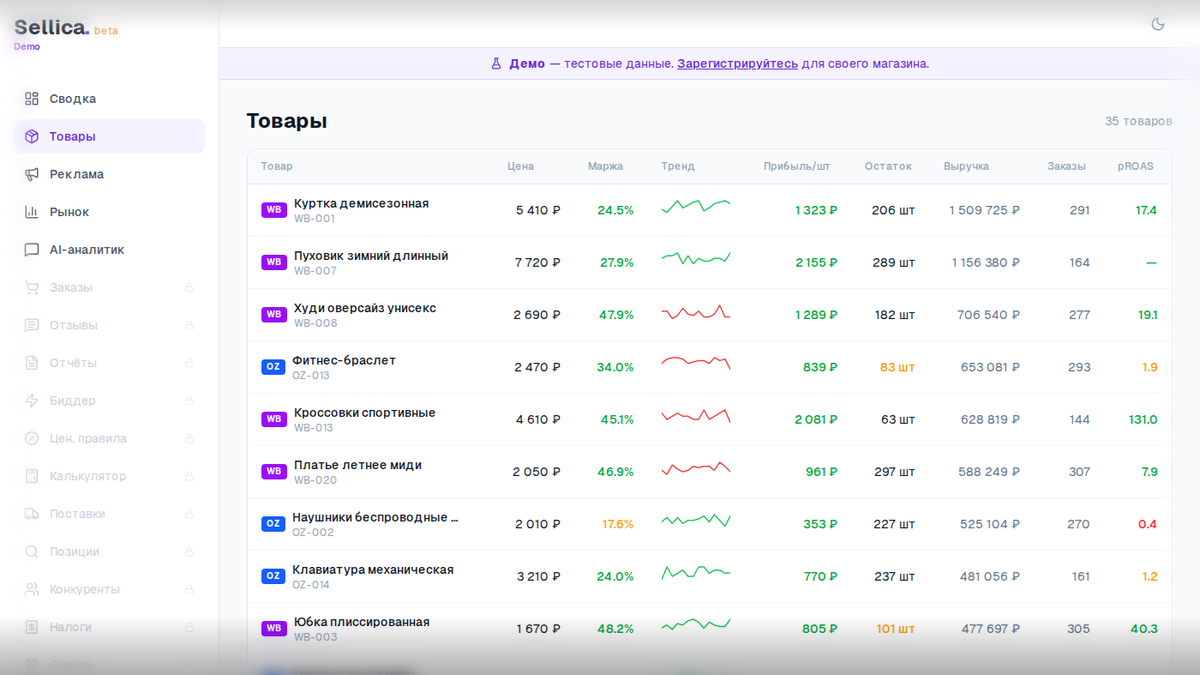Click the Товары box icon in sidebar
1200x675 pixels.
[32, 137]
